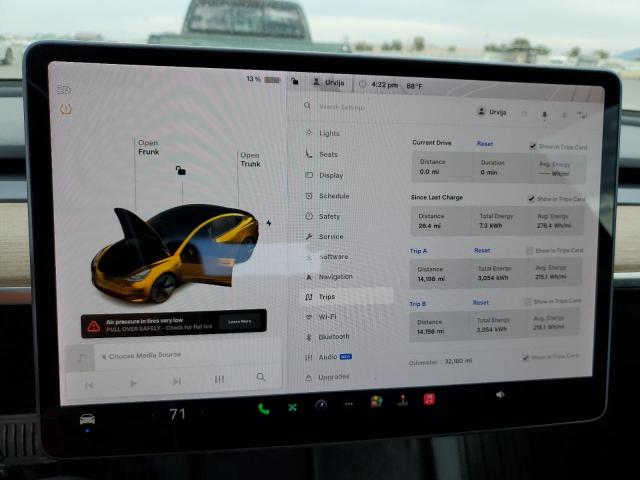Click the Trip A label
The image size is (640, 480).
click(x=418, y=251)
